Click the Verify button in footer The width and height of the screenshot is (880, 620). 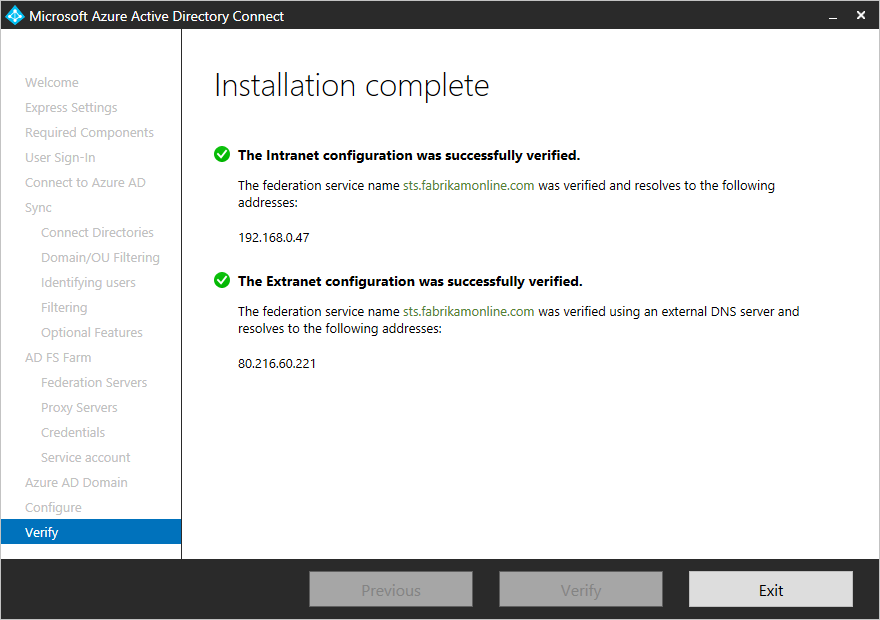tap(581, 589)
